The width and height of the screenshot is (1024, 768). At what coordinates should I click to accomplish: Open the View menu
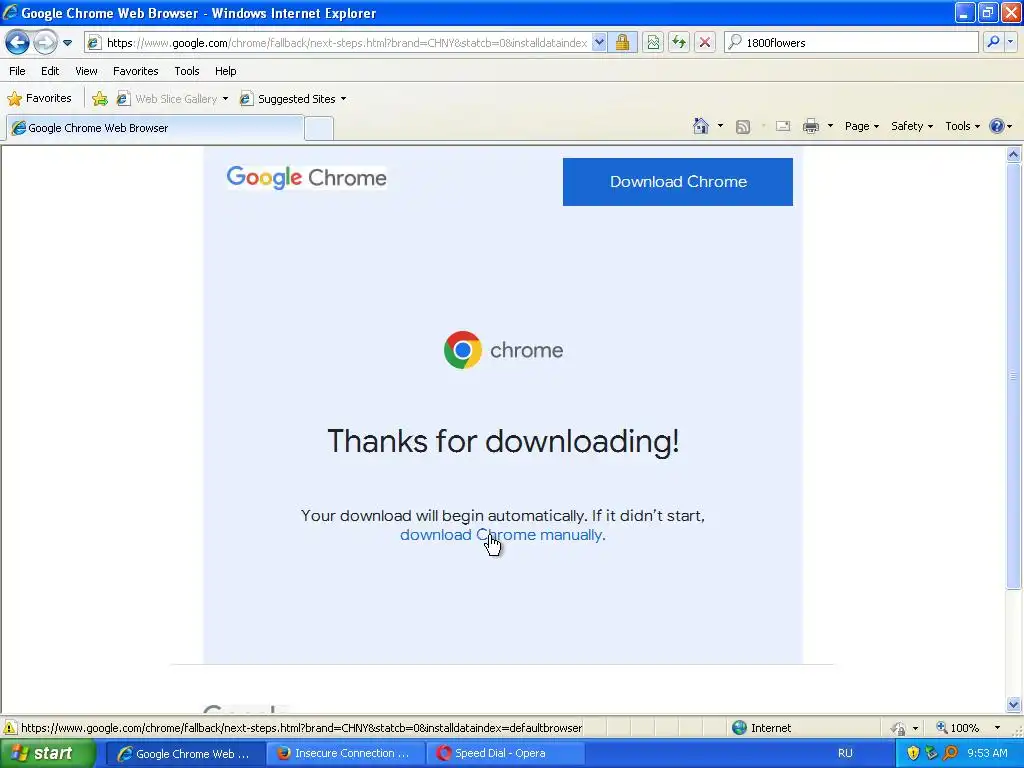click(x=86, y=71)
